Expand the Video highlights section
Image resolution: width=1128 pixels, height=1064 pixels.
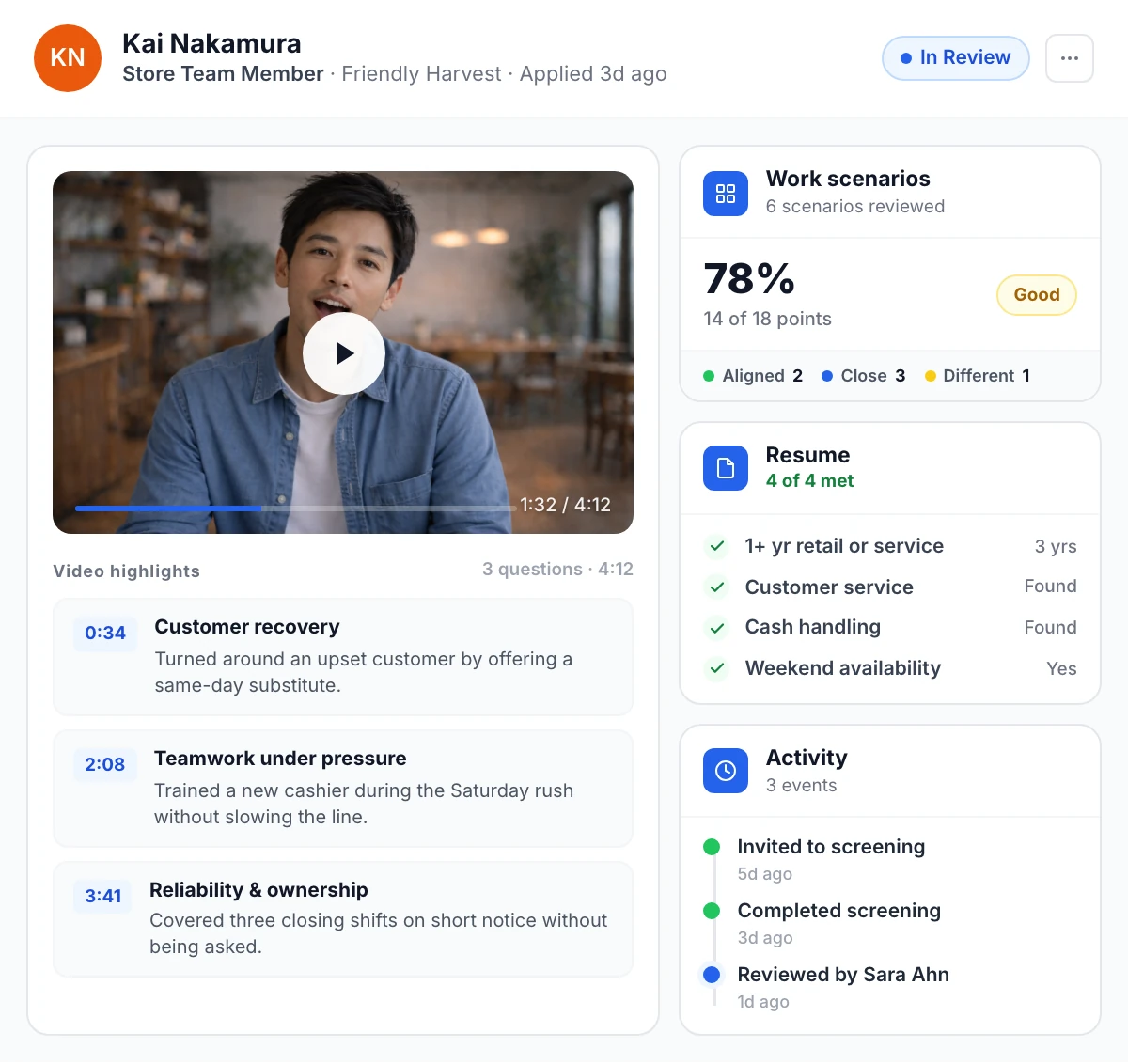126,571
